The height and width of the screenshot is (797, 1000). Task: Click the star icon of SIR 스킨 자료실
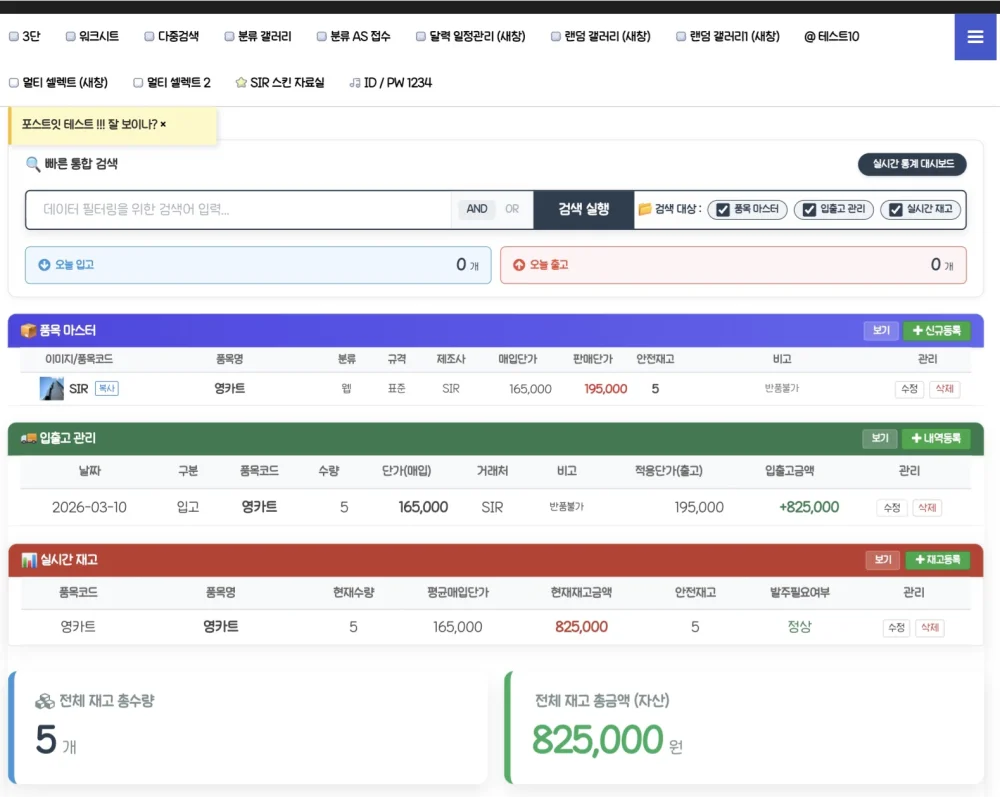pos(240,83)
